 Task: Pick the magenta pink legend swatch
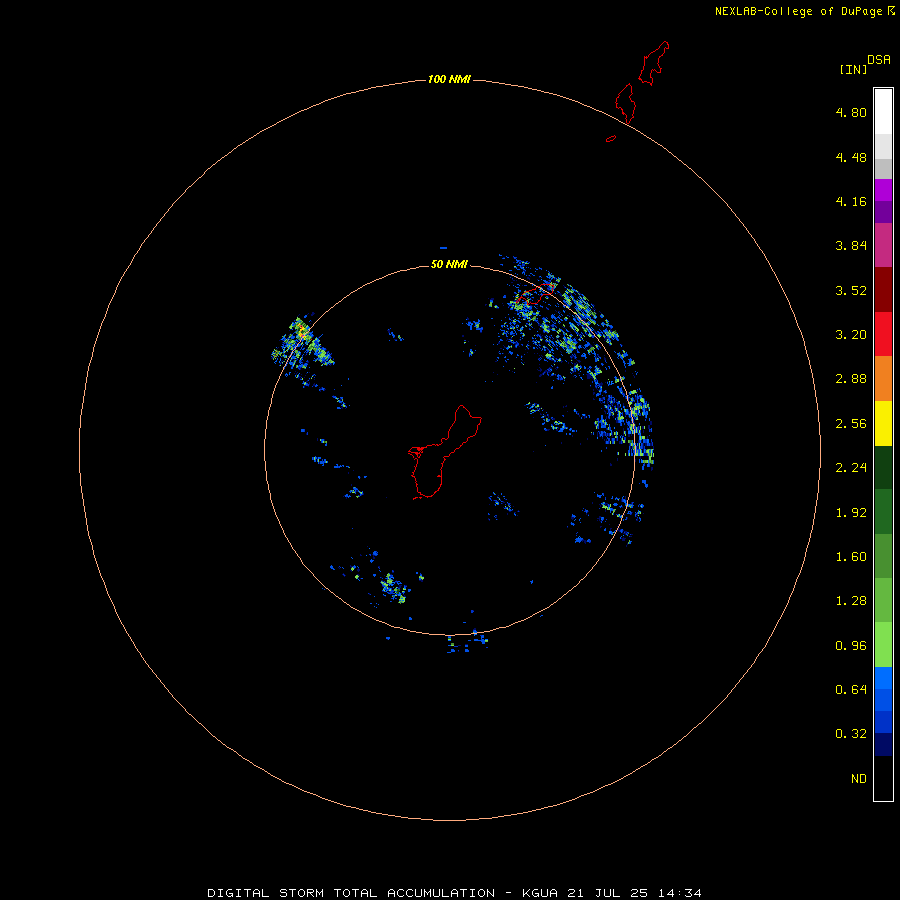pos(883,245)
